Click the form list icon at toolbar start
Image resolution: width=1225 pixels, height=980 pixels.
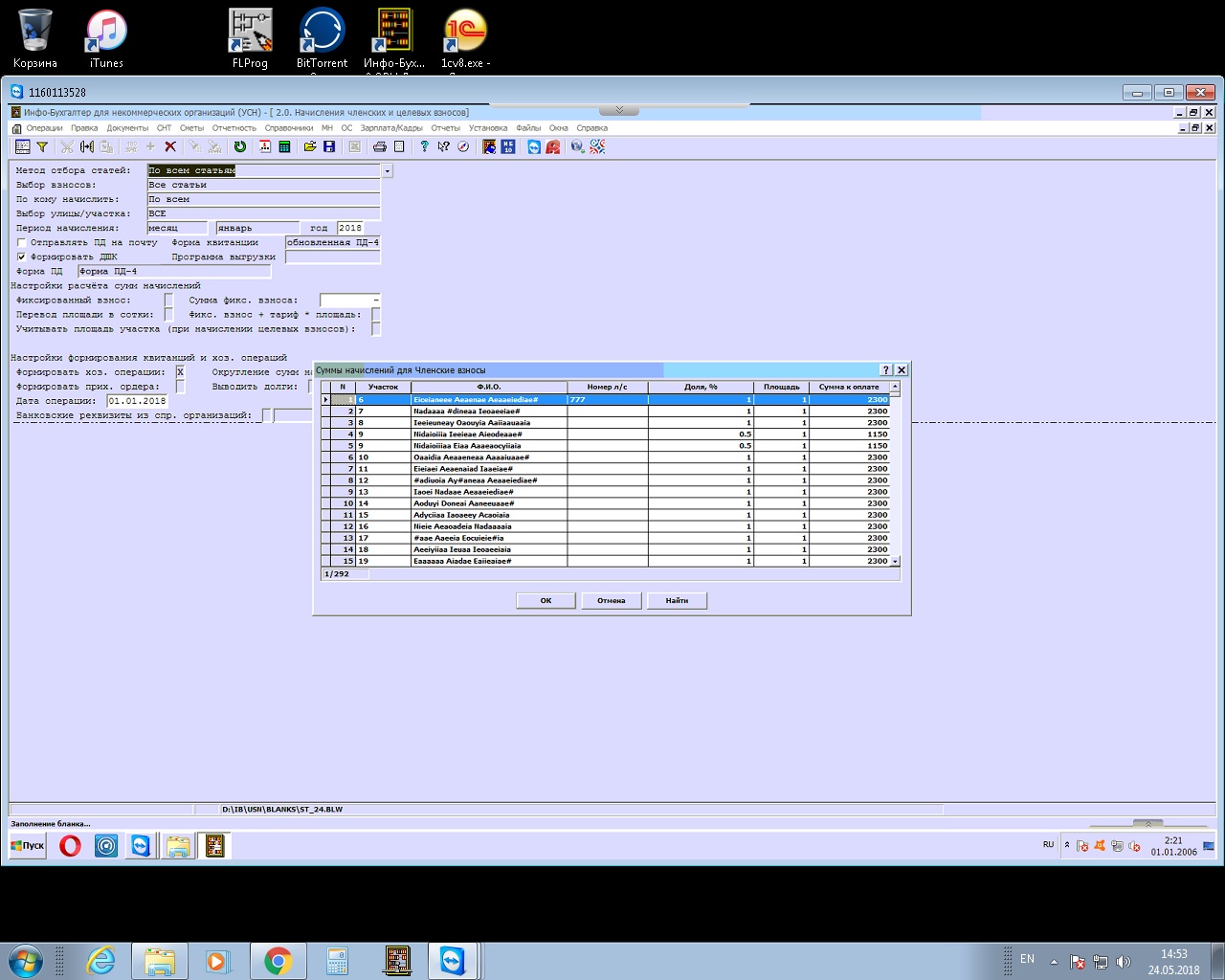coord(23,146)
